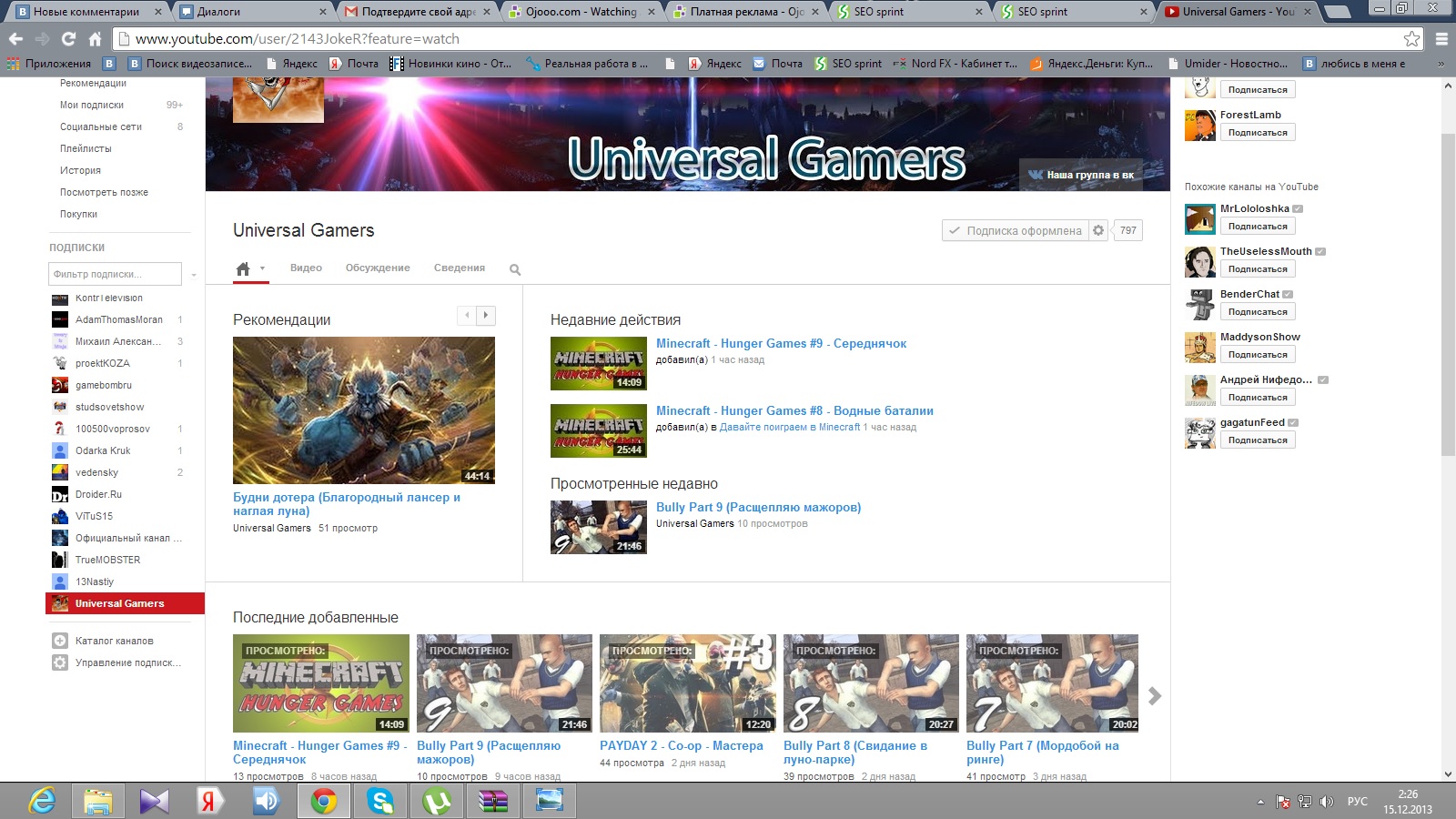This screenshot has width=1456, height=819.
Task: Open Hunger Games #8 thumbnail
Action: click(x=599, y=430)
